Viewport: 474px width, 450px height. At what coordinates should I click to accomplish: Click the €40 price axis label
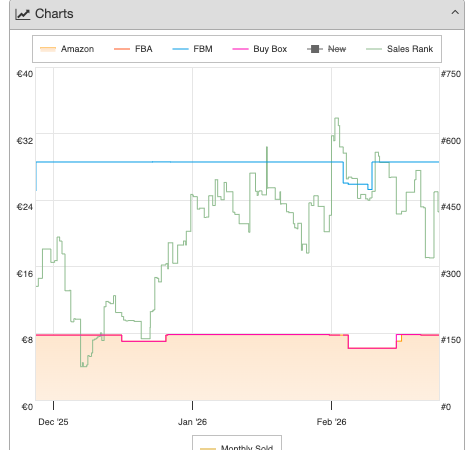pos(25,74)
